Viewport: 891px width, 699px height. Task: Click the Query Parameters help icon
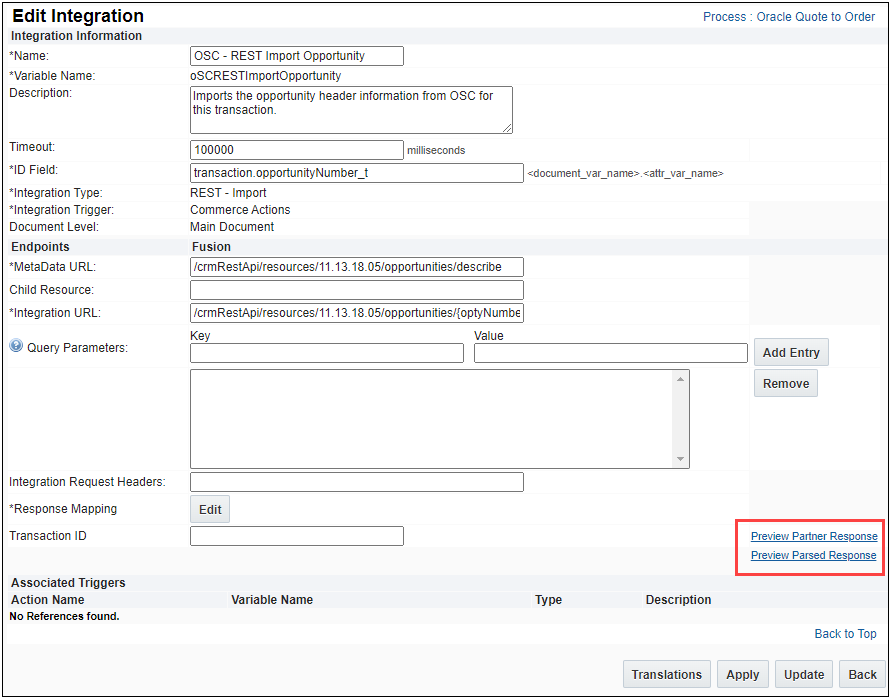point(16,347)
